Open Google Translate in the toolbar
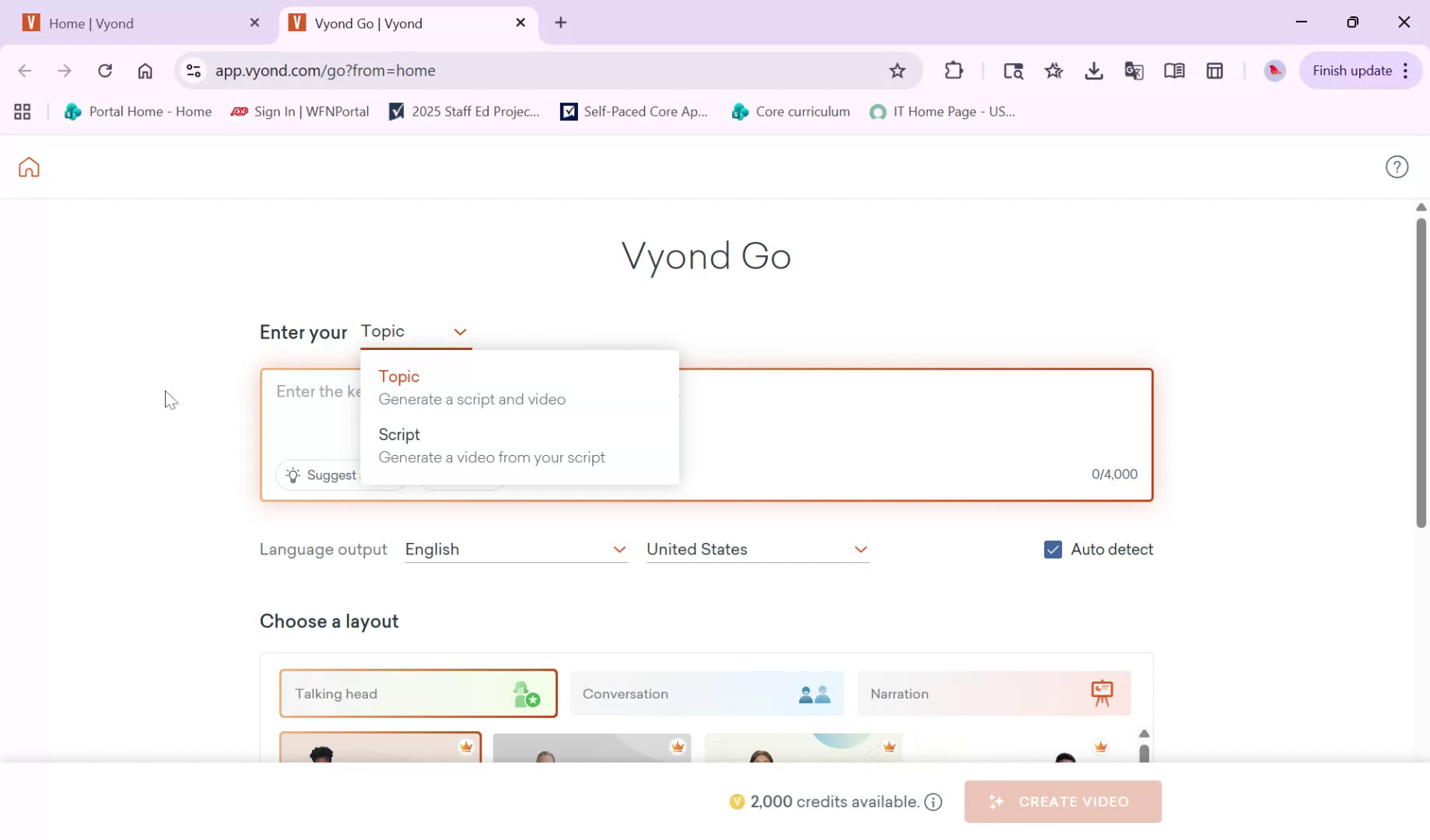Image resolution: width=1430 pixels, height=840 pixels. (1134, 70)
